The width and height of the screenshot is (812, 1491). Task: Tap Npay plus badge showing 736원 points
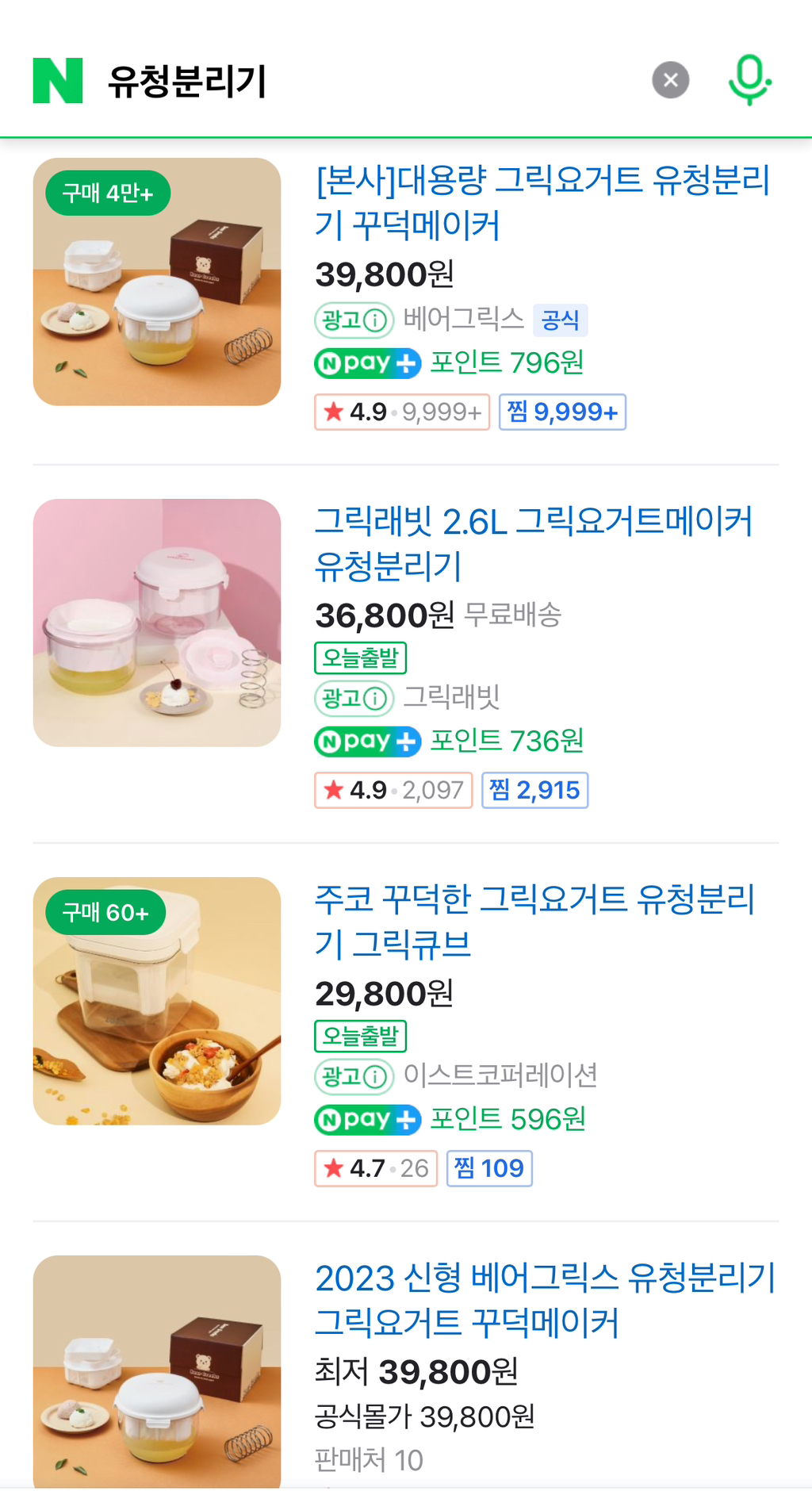point(368,742)
